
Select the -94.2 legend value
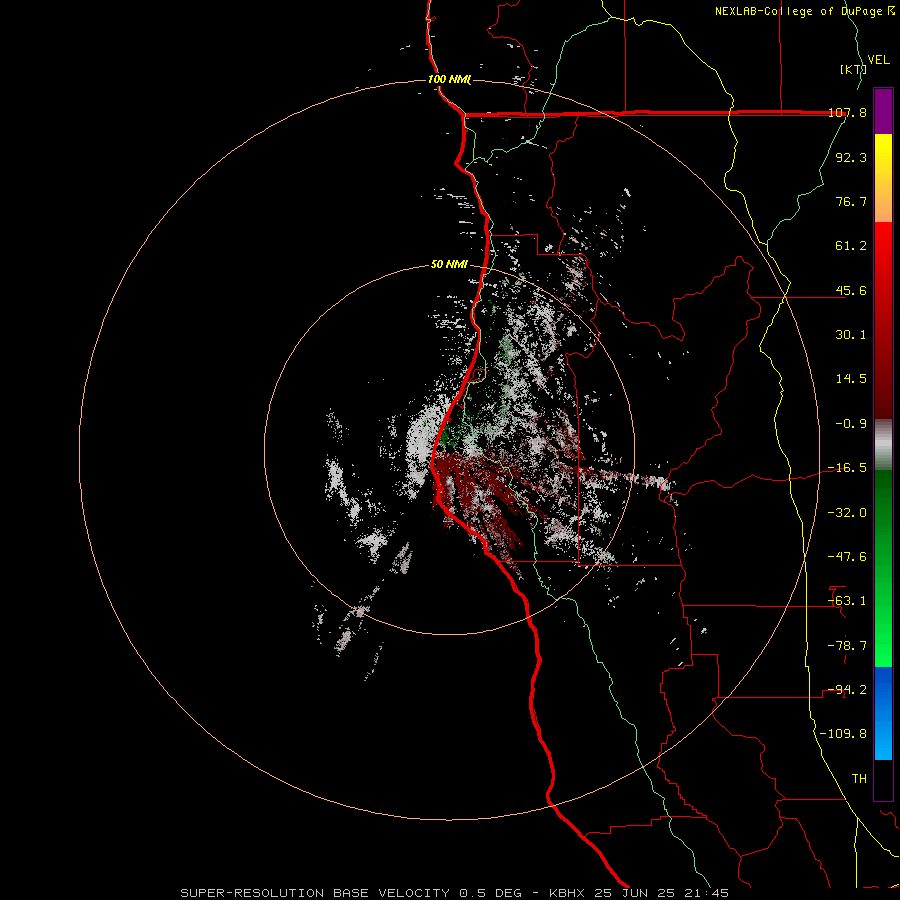click(847, 690)
